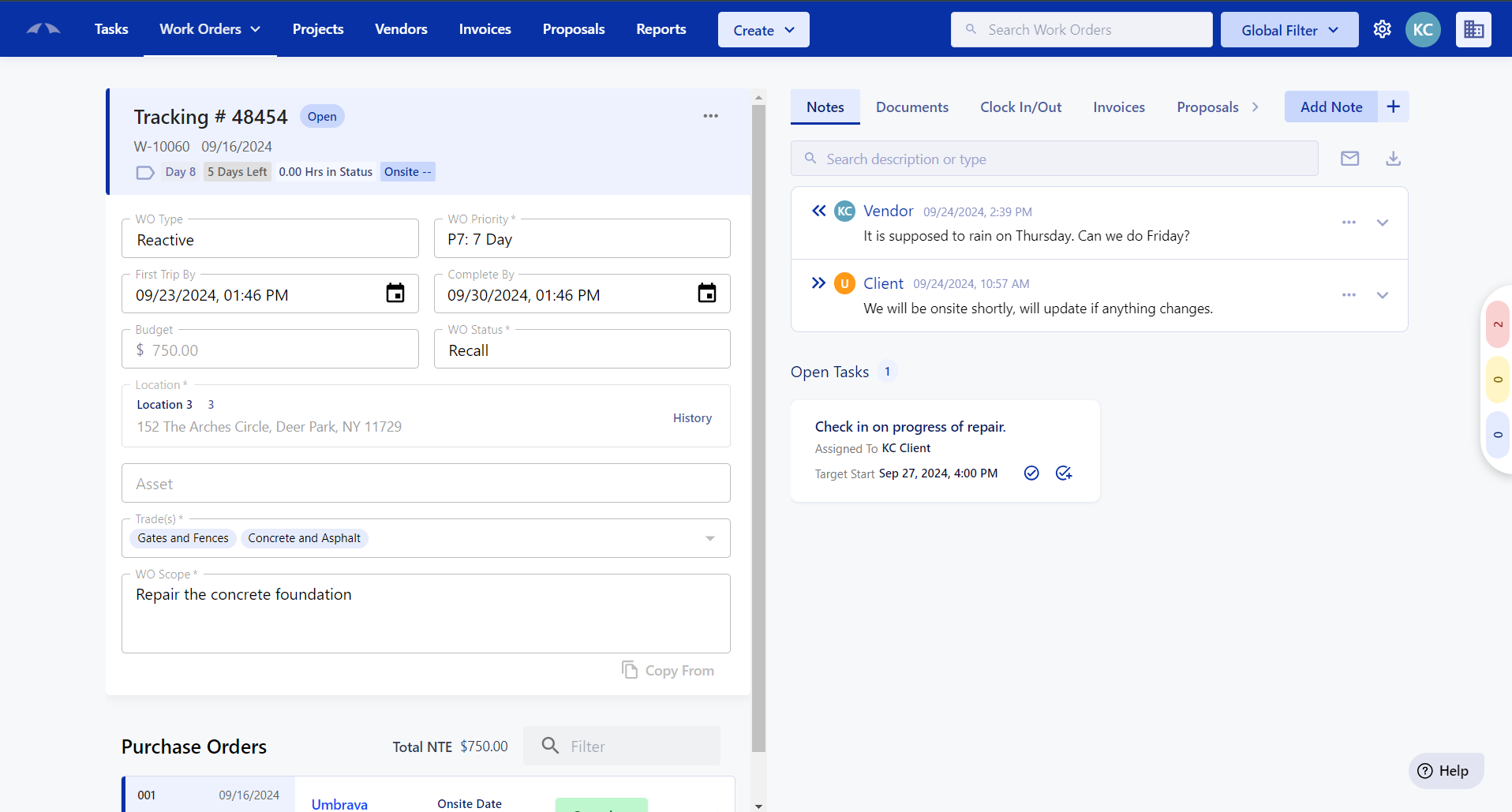Click the Copy From icon
The image size is (1512, 812).
point(630,670)
